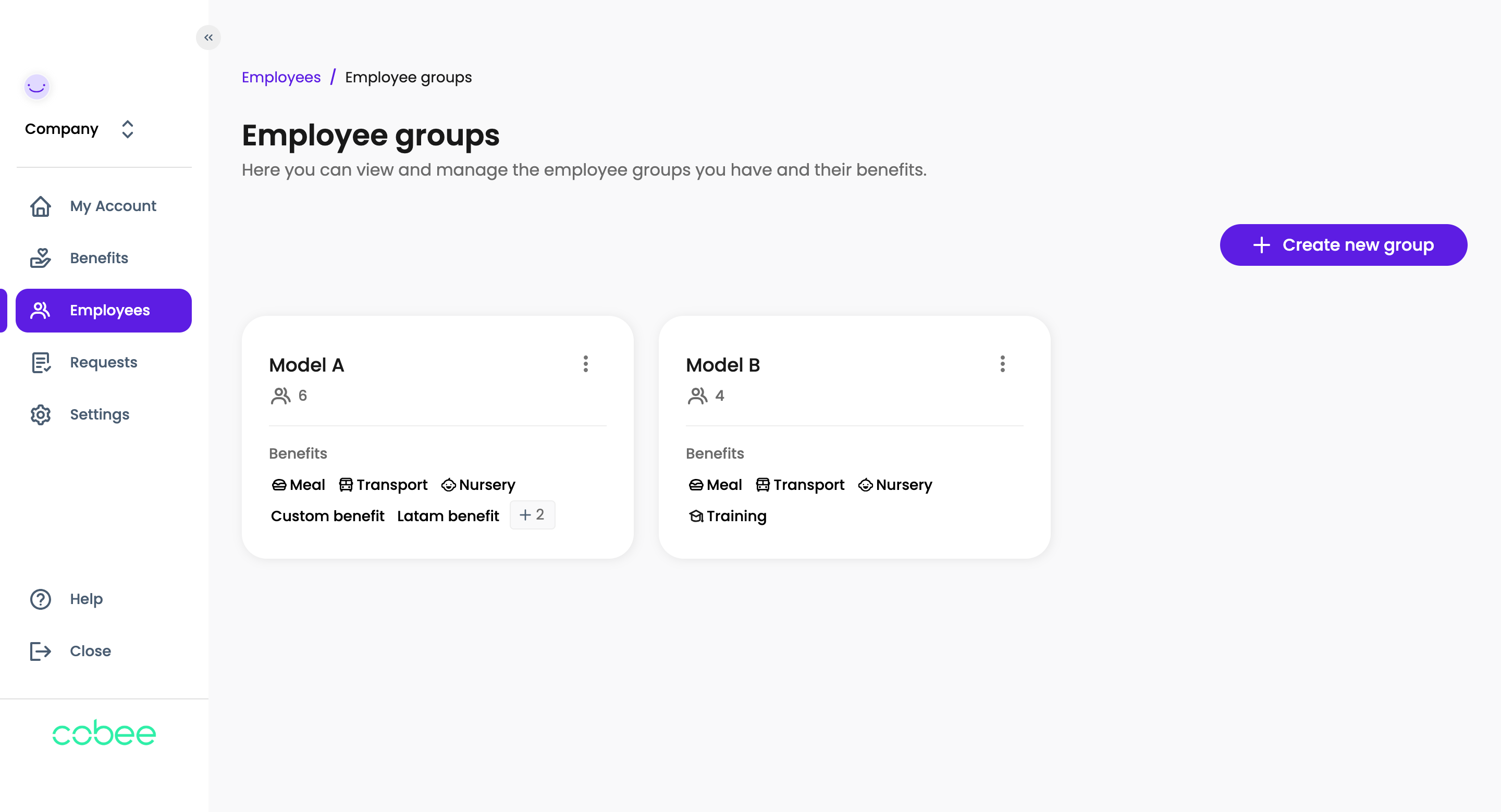Click the Settings gear icon
1501x812 pixels.
tap(41, 415)
